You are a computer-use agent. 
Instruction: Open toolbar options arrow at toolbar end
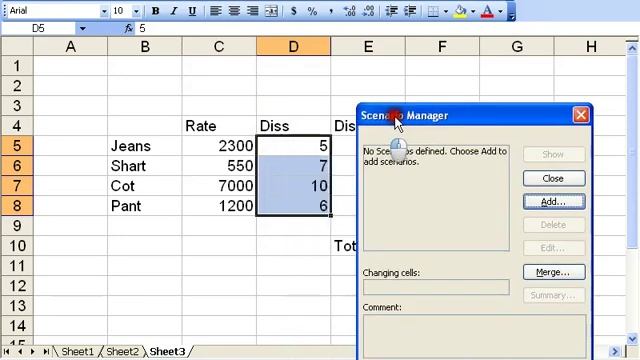click(x=511, y=11)
